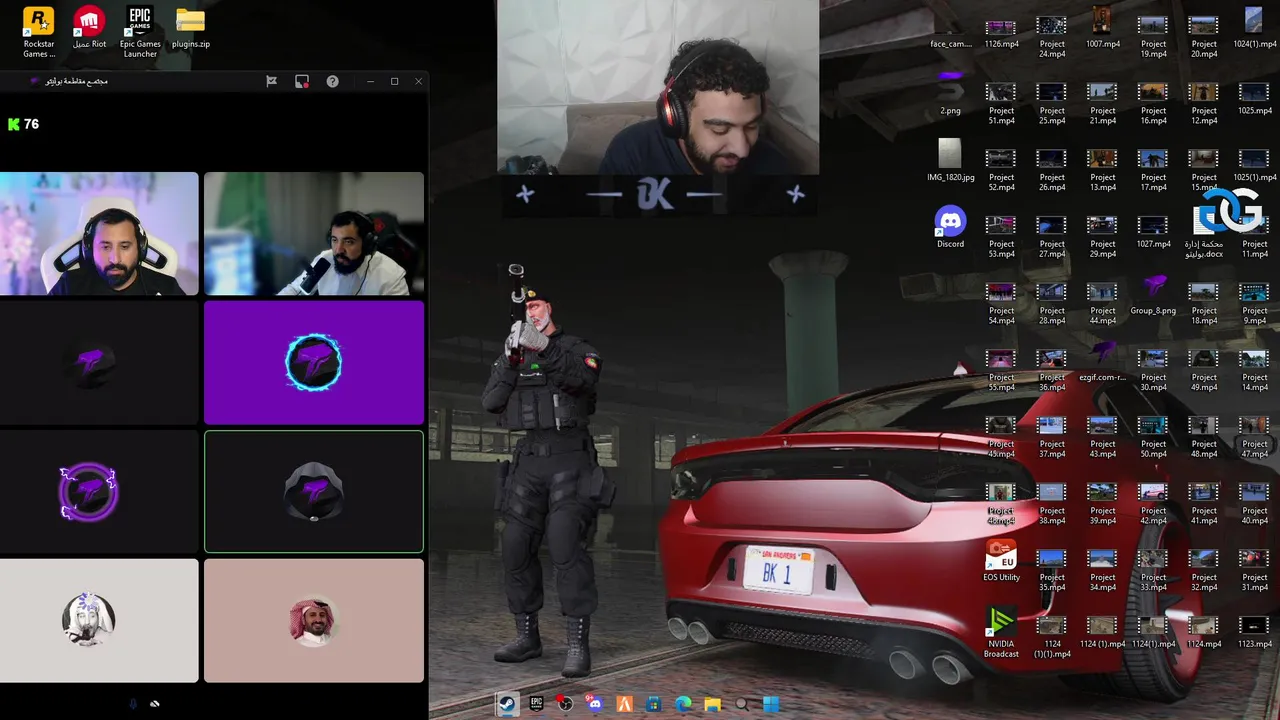Click the Epic Games icon in the taskbar
This screenshot has height=720, width=1280.
tap(536, 704)
